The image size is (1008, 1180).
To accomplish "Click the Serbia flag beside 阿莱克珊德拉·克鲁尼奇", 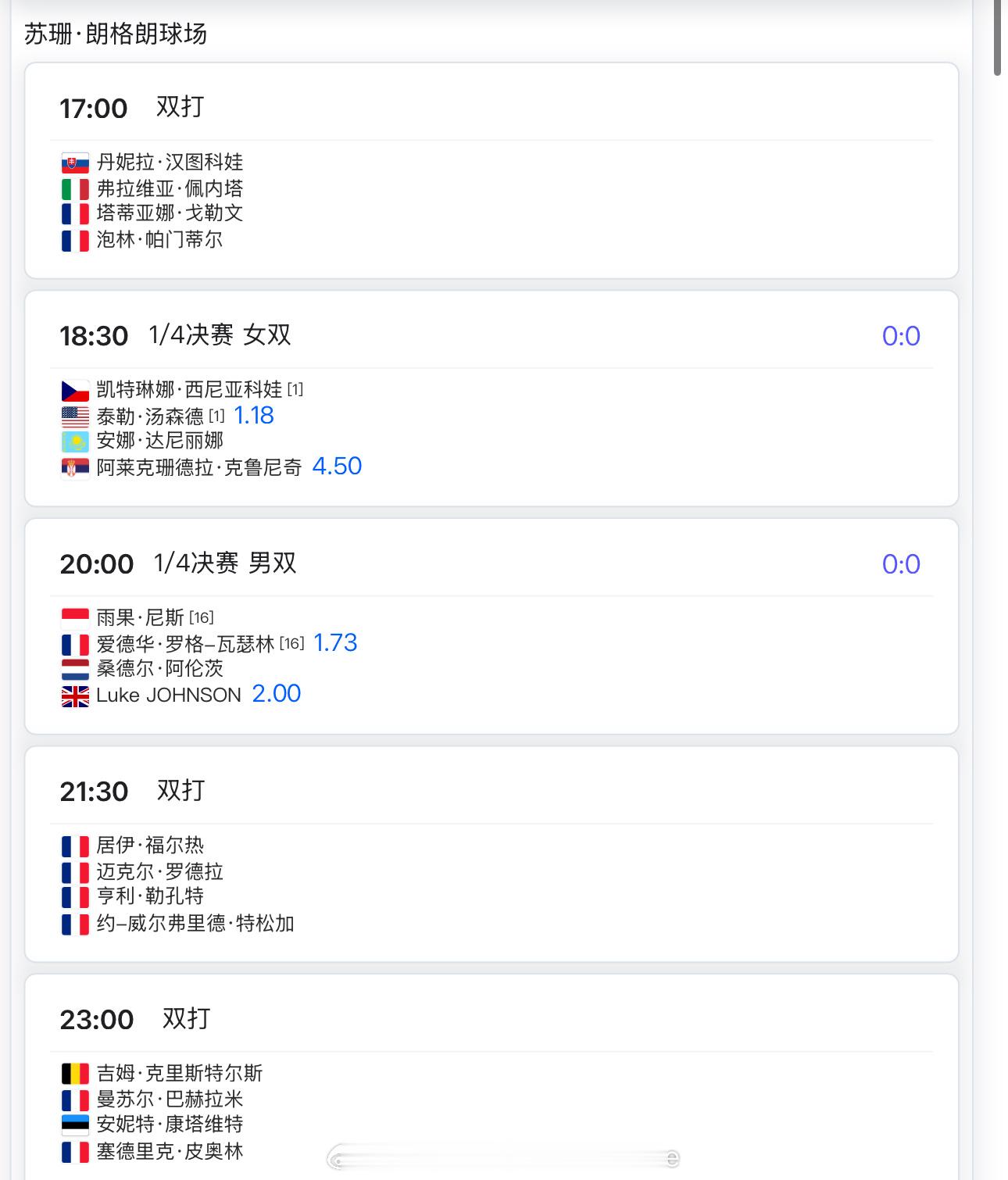I will tap(75, 468).
